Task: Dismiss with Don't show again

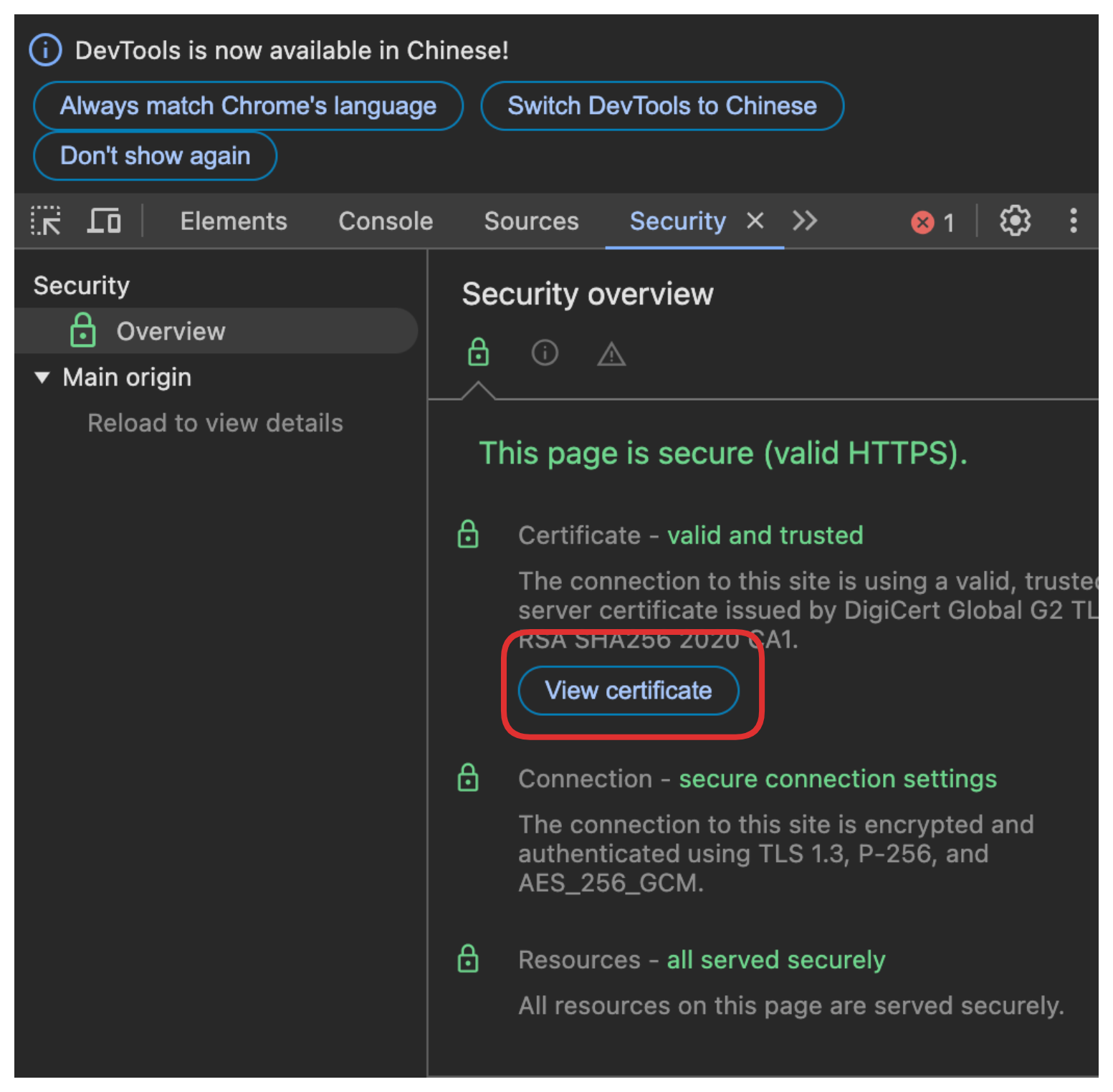Action: click(x=155, y=155)
